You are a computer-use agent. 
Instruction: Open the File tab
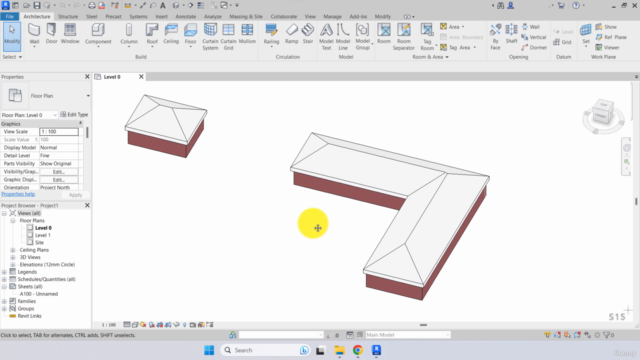point(10,16)
